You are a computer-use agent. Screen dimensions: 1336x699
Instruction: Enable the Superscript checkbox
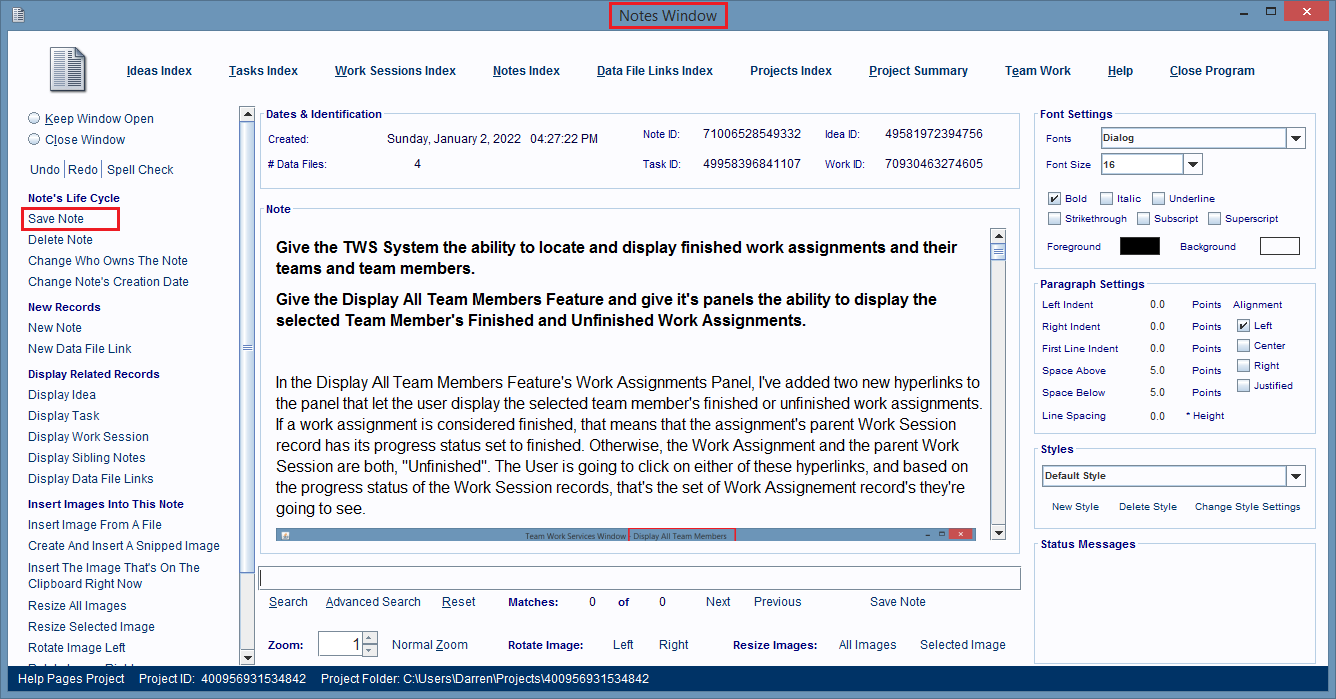click(x=1214, y=218)
